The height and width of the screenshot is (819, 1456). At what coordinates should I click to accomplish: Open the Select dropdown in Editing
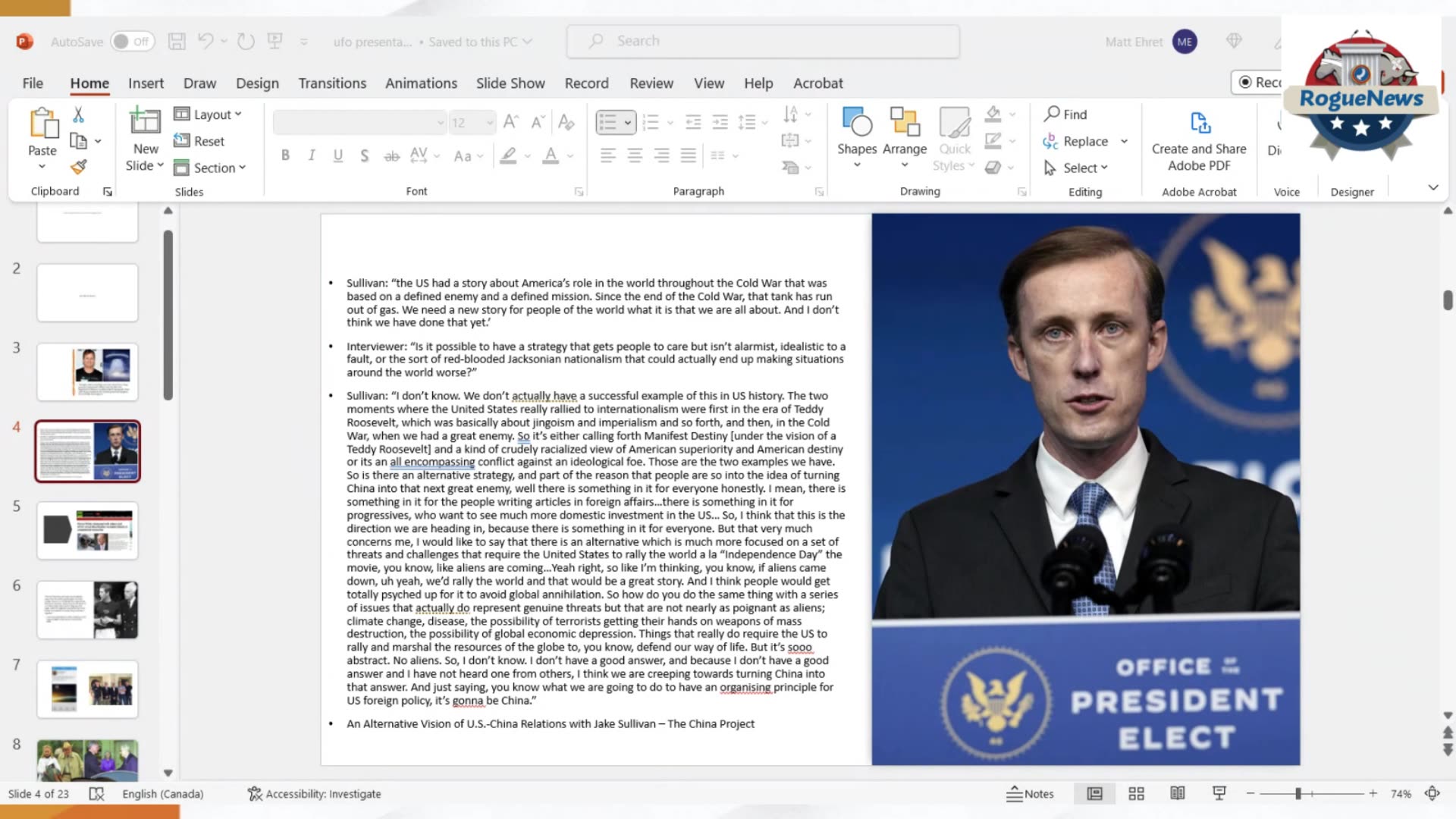pos(1077,168)
